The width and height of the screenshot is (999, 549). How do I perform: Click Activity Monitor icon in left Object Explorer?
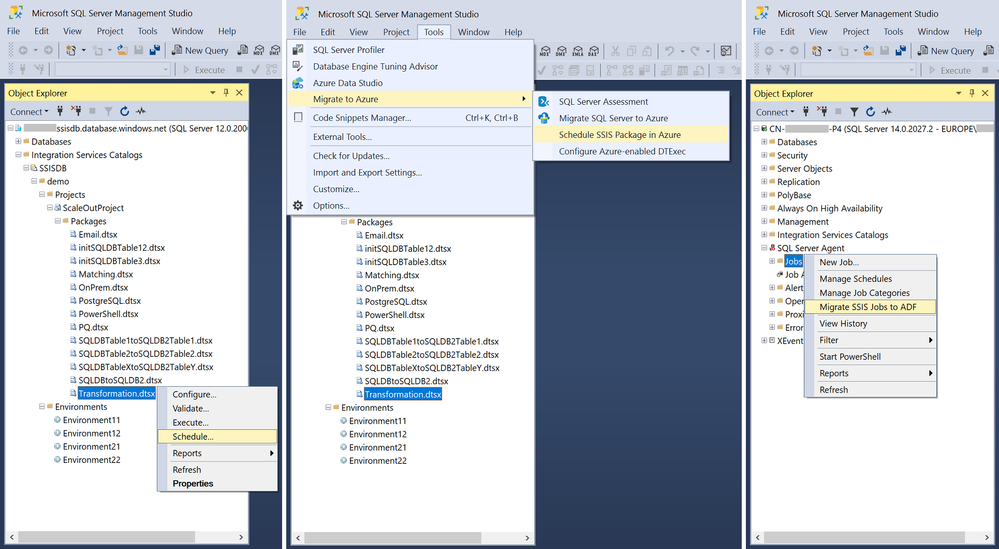coord(141,111)
